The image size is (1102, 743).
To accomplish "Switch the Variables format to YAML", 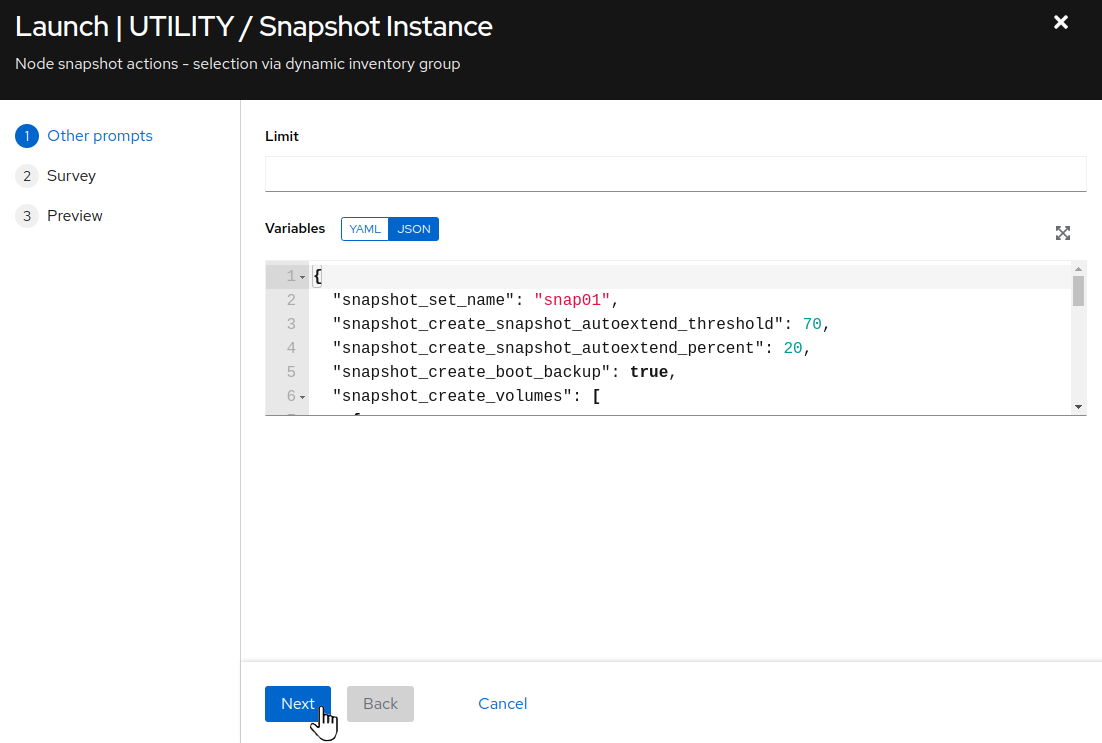I will [365, 229].
